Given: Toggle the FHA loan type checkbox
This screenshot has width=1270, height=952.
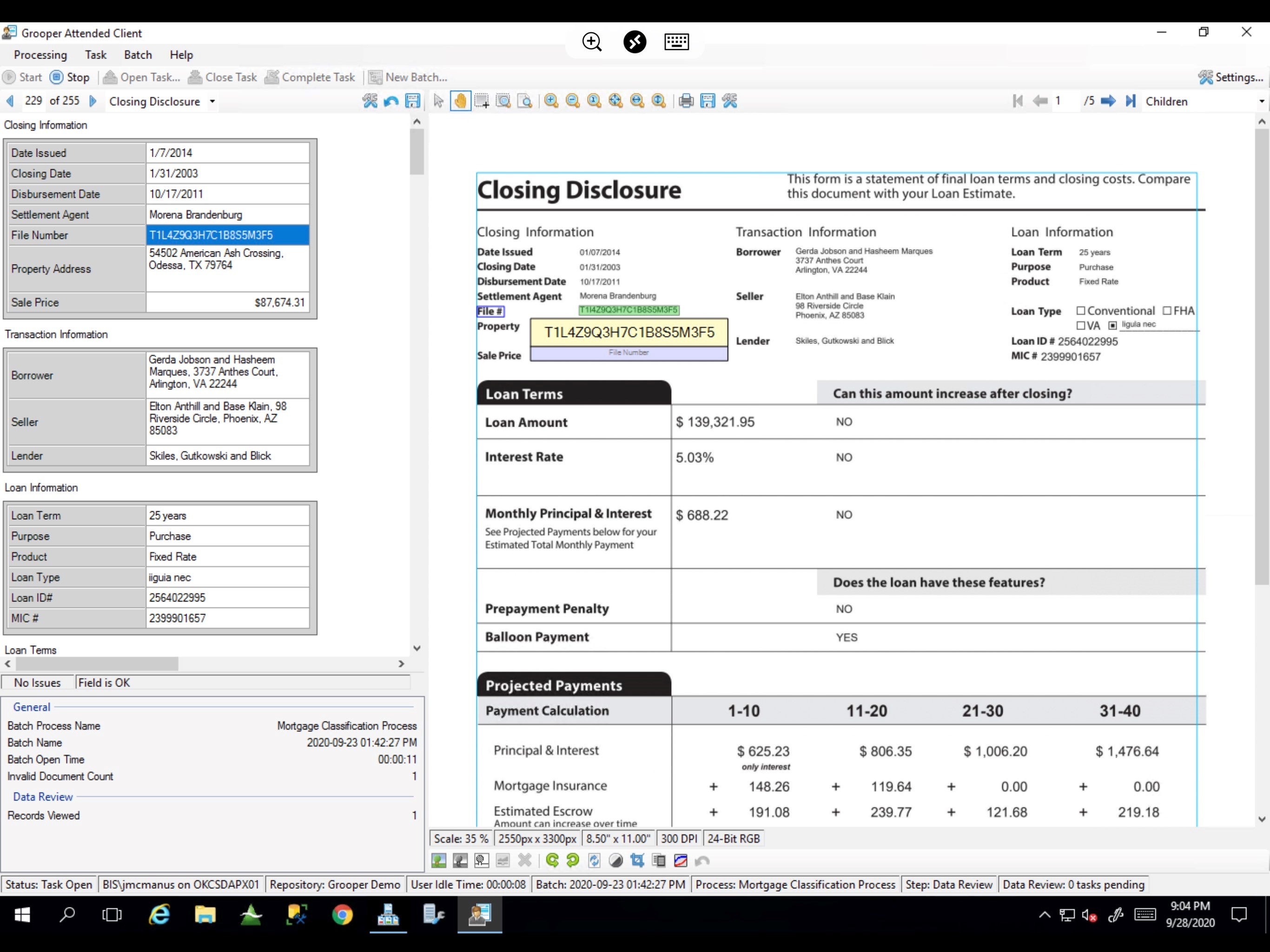Looking at the screenshot, I should click(x=1167, y=311).
